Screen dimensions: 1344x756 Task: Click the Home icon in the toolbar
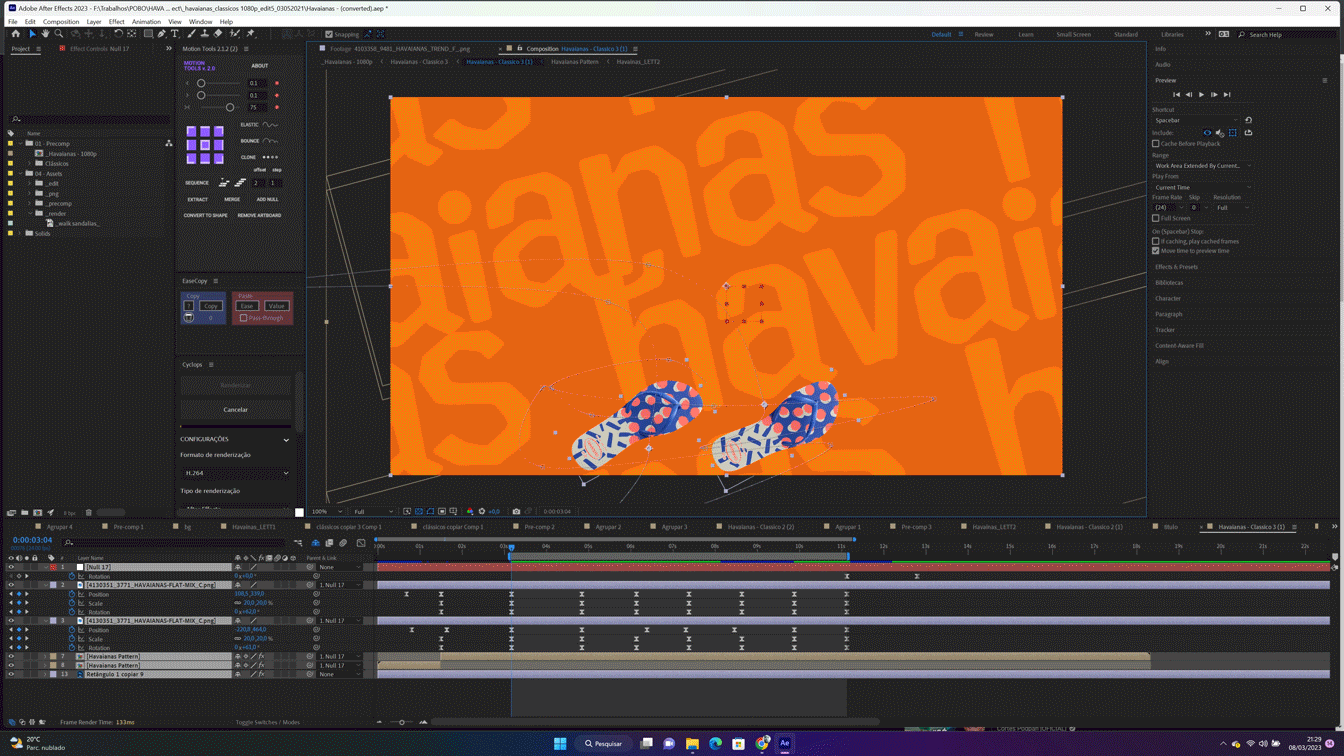click(x=15, y=34)
